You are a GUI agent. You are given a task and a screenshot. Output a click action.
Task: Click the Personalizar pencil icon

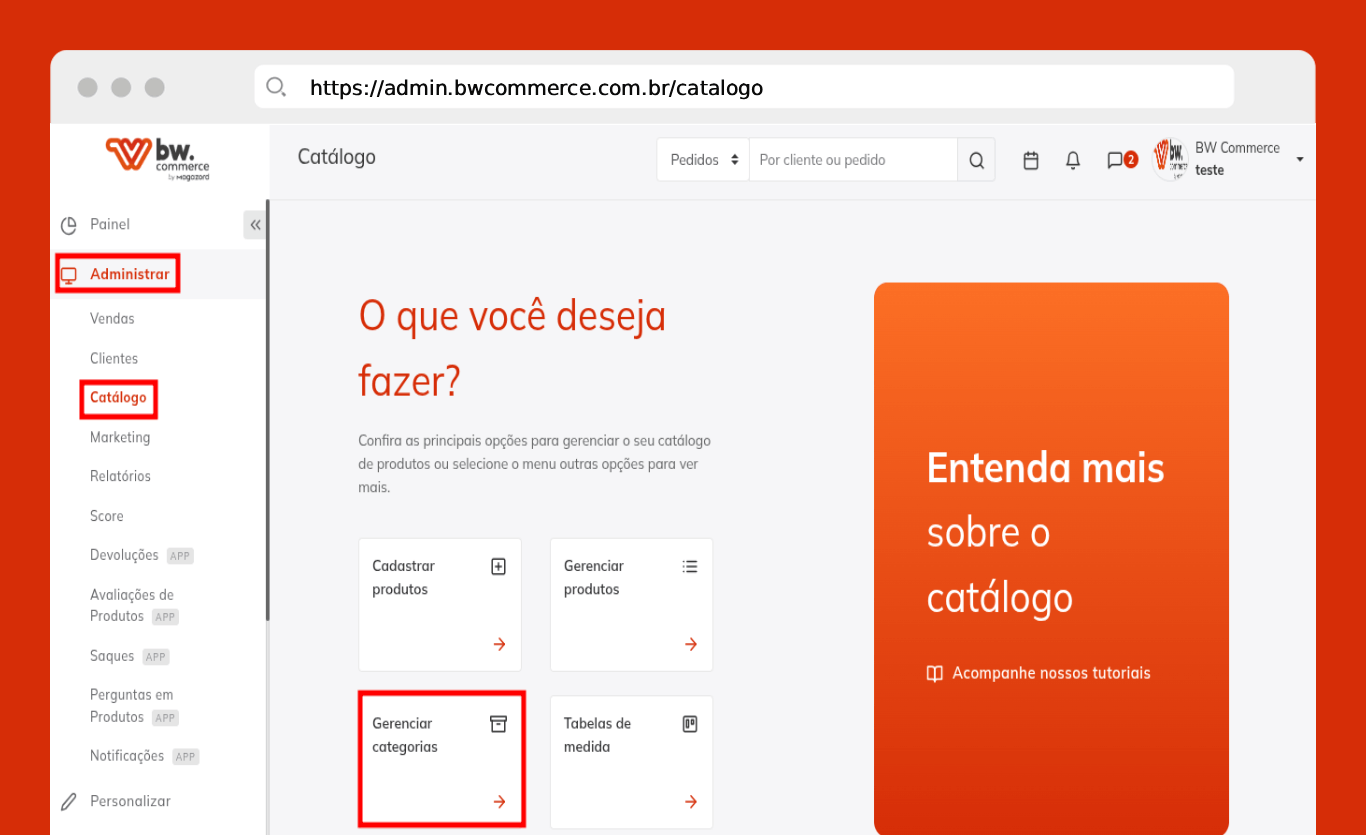(x=69, y=801)
